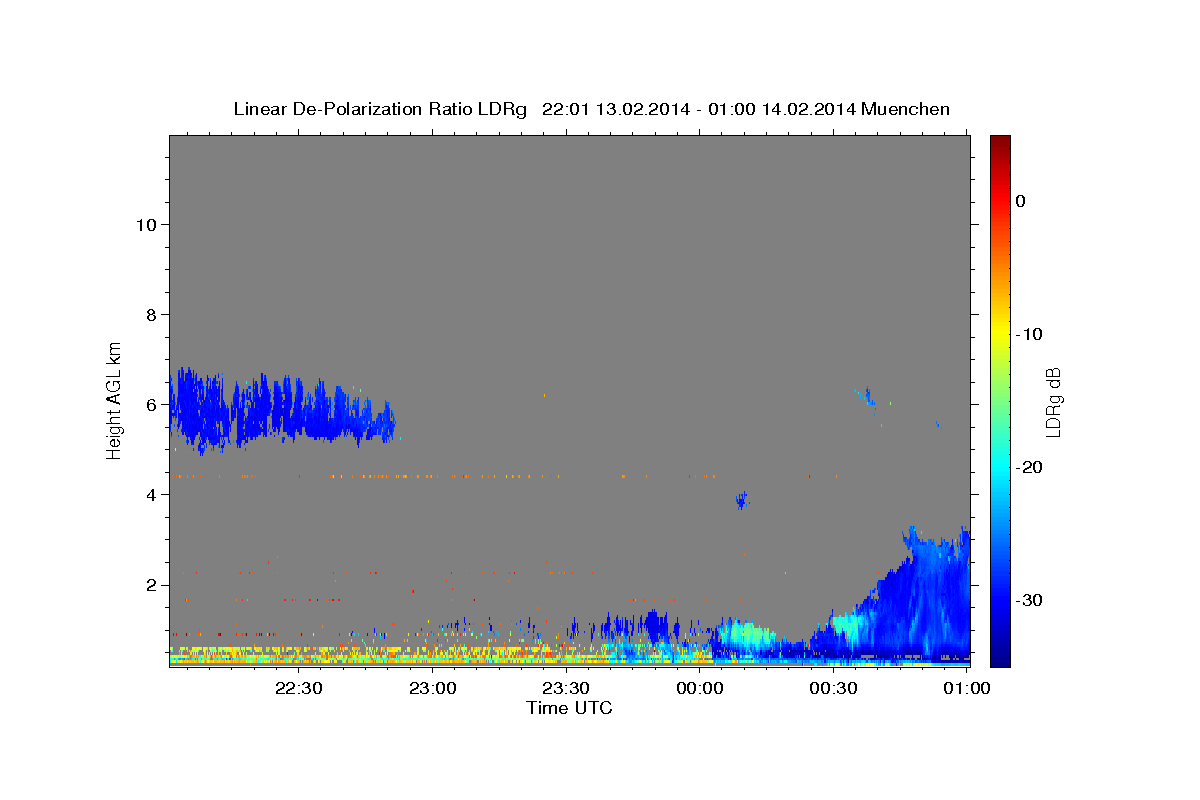Viewport: 1200px width, 800px height.
Task: Click the 23:30 time tick label
Action: [x=566, y=688]
